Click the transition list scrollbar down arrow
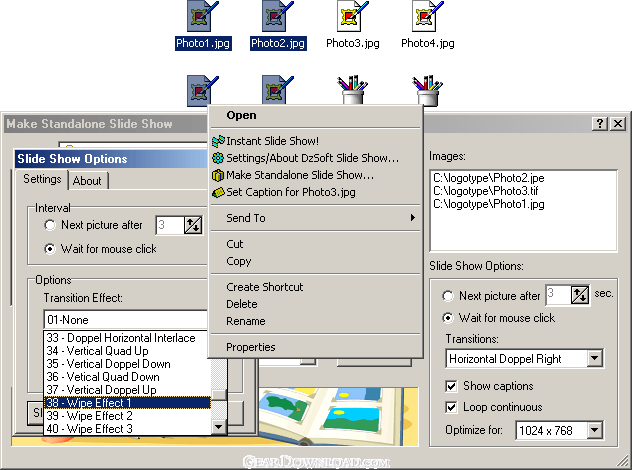 point(219,426)
